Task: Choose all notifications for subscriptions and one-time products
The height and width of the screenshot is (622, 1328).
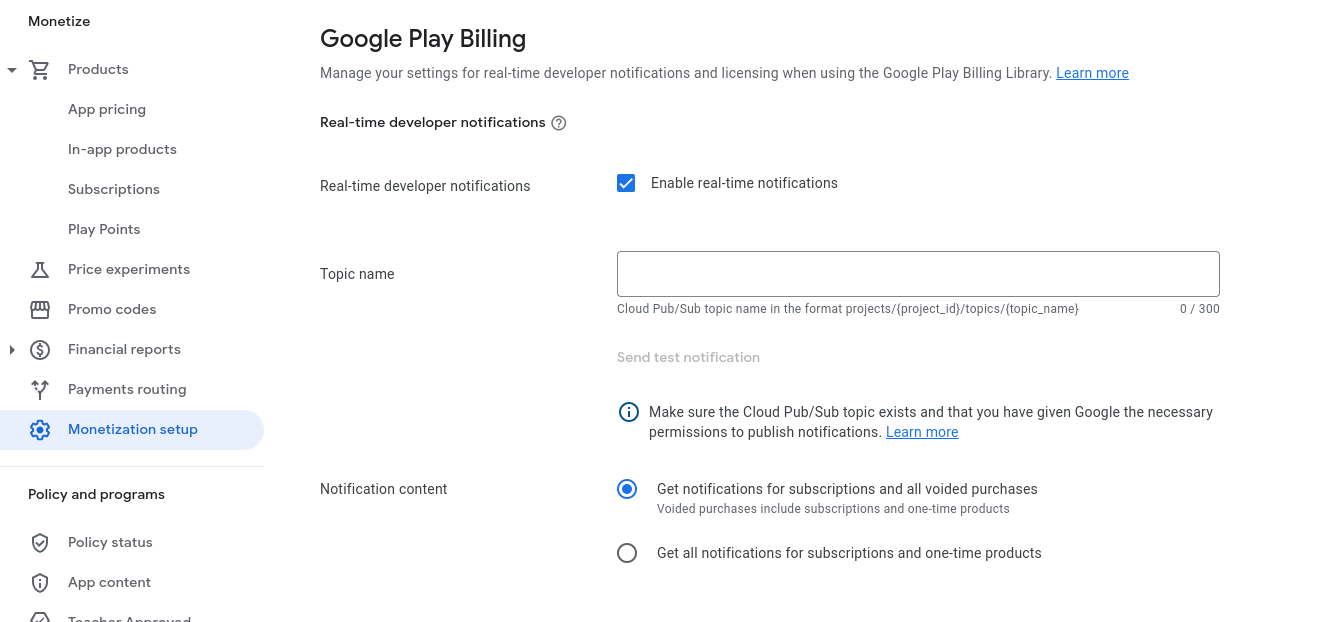Action: tap(627, 553)
